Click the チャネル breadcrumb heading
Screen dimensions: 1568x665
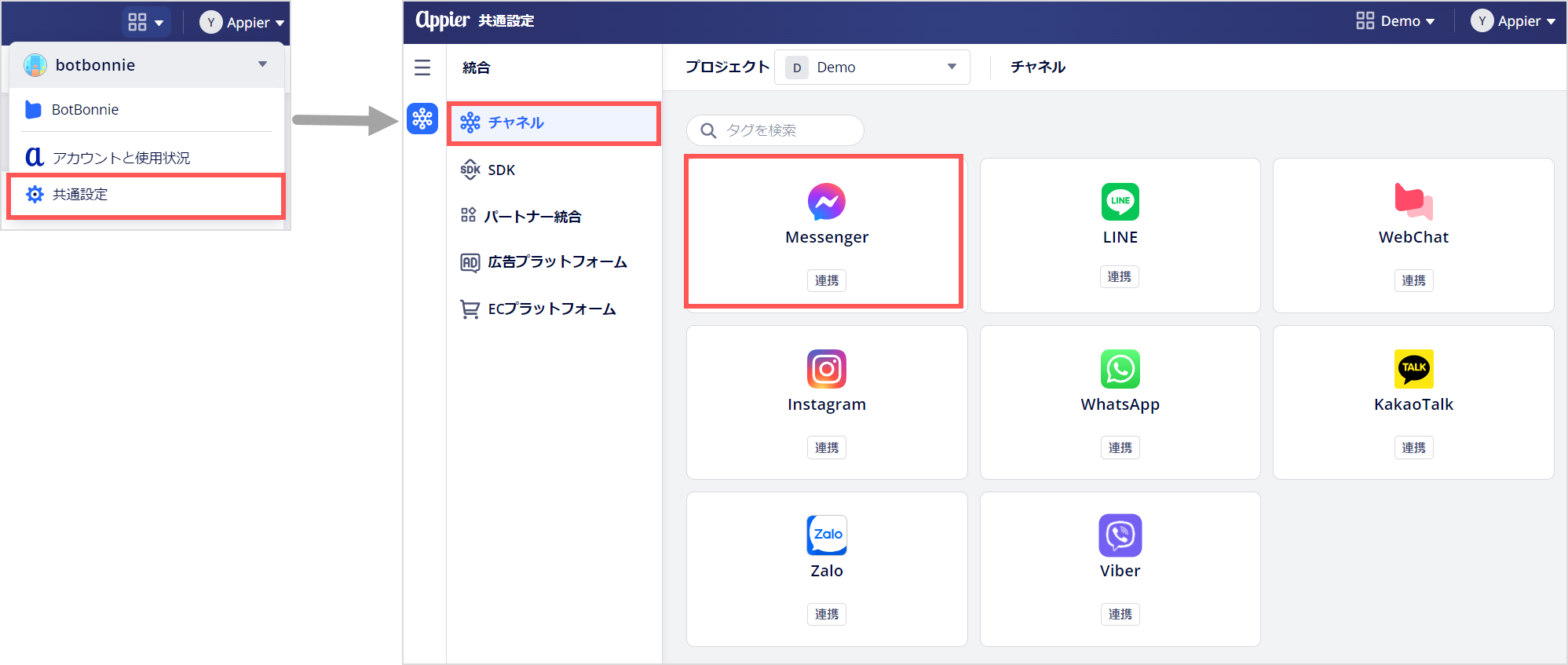point(1037,68)
